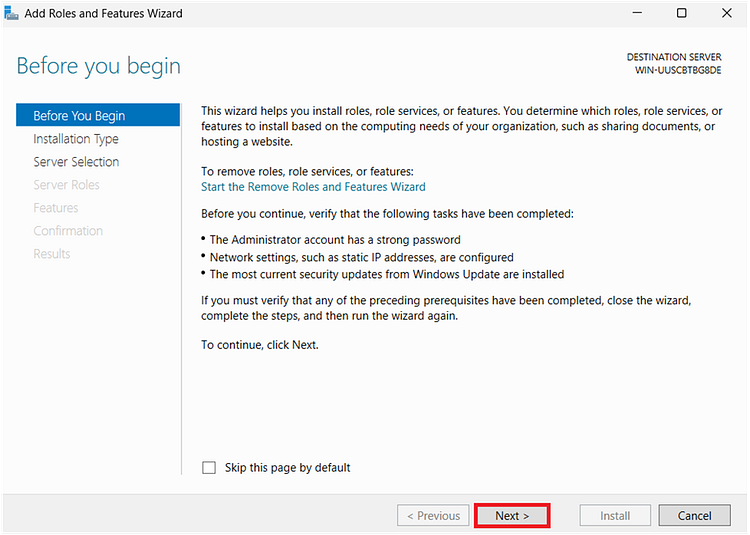Viewport: 750px width, 535px height.
Task: Go to the Server Selection step
Action: tap(76, 162)
